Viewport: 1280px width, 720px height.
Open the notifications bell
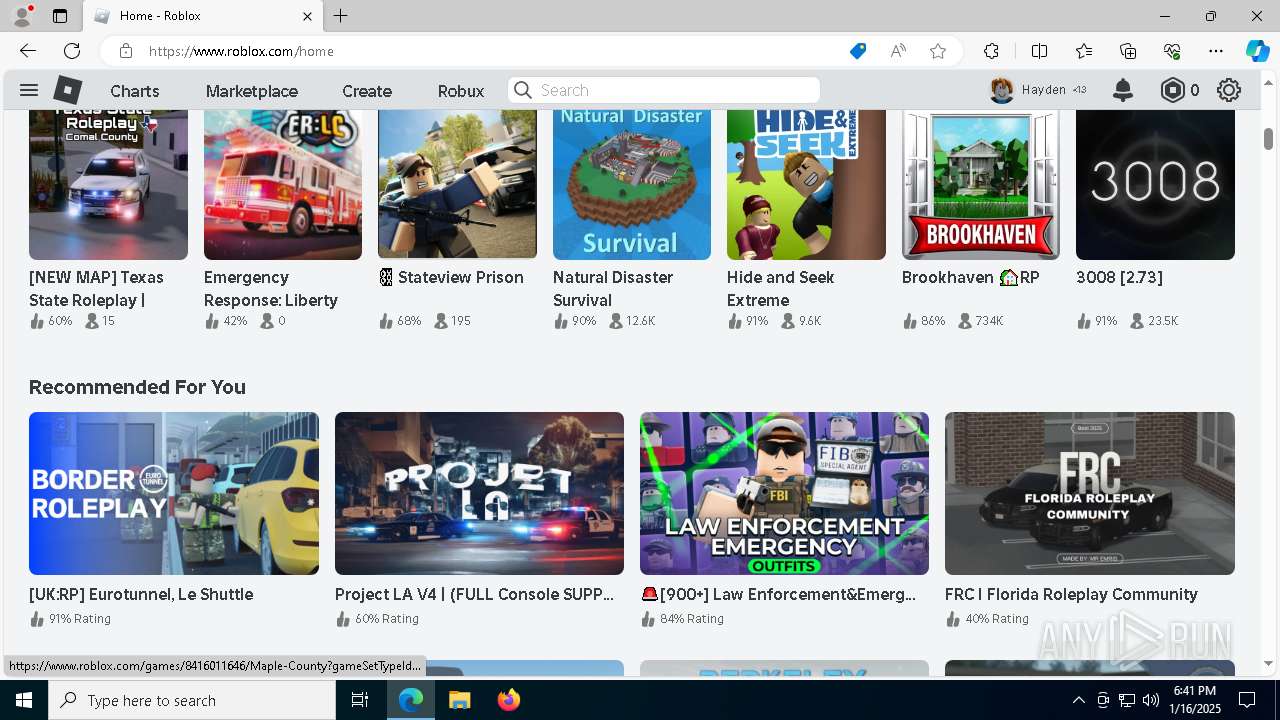[x=1123, y=90]
